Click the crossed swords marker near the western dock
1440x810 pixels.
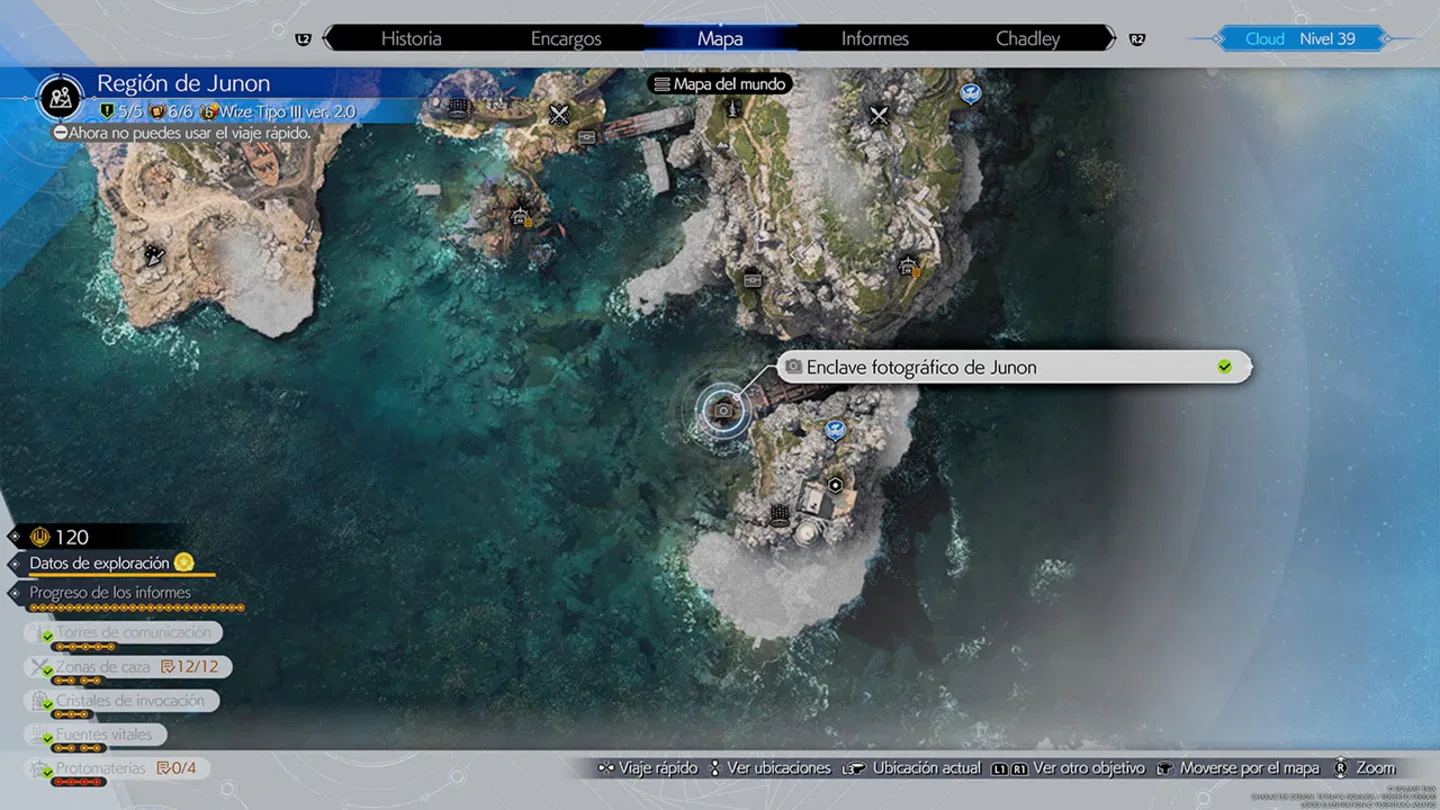coord(559,115)
